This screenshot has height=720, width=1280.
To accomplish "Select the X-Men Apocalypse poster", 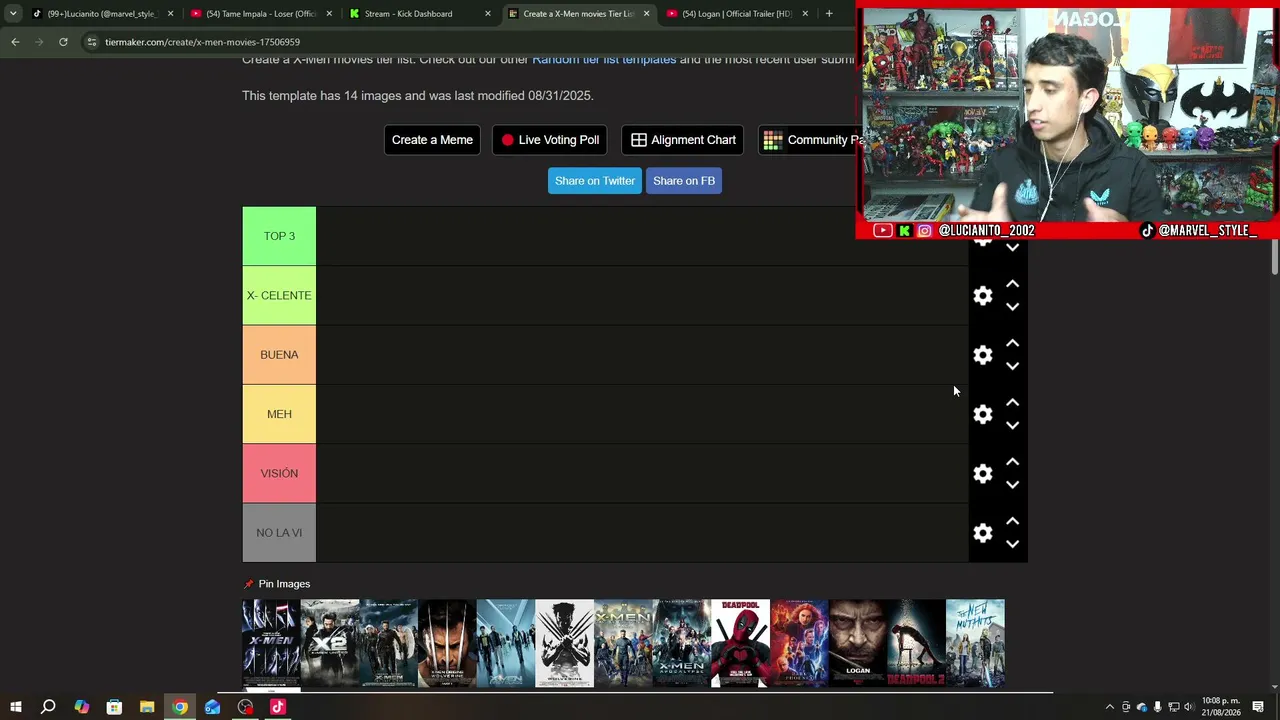I will (x=681, y=643).
